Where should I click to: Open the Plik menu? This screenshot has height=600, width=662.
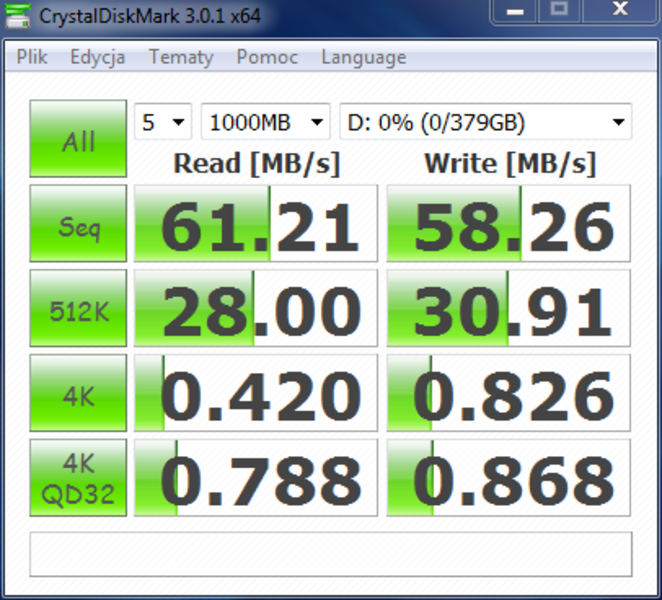click(x=32, y=57)
